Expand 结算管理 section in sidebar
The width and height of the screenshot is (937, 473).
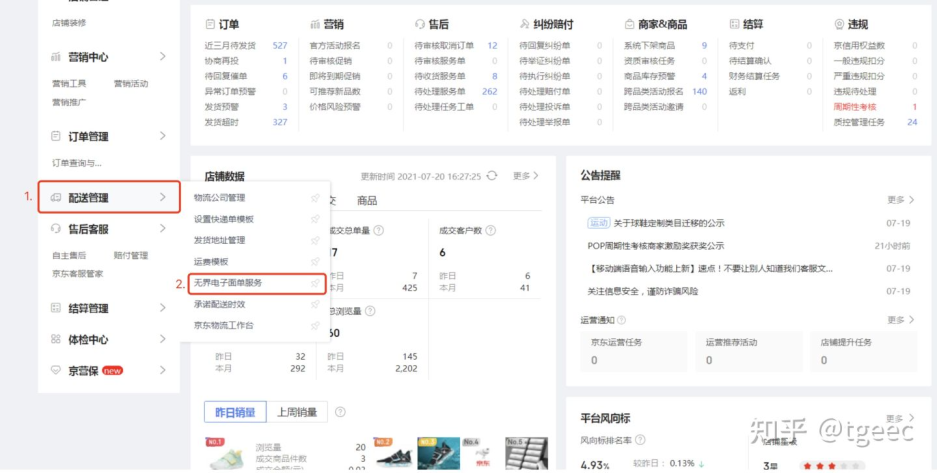(x=163, y=308)
